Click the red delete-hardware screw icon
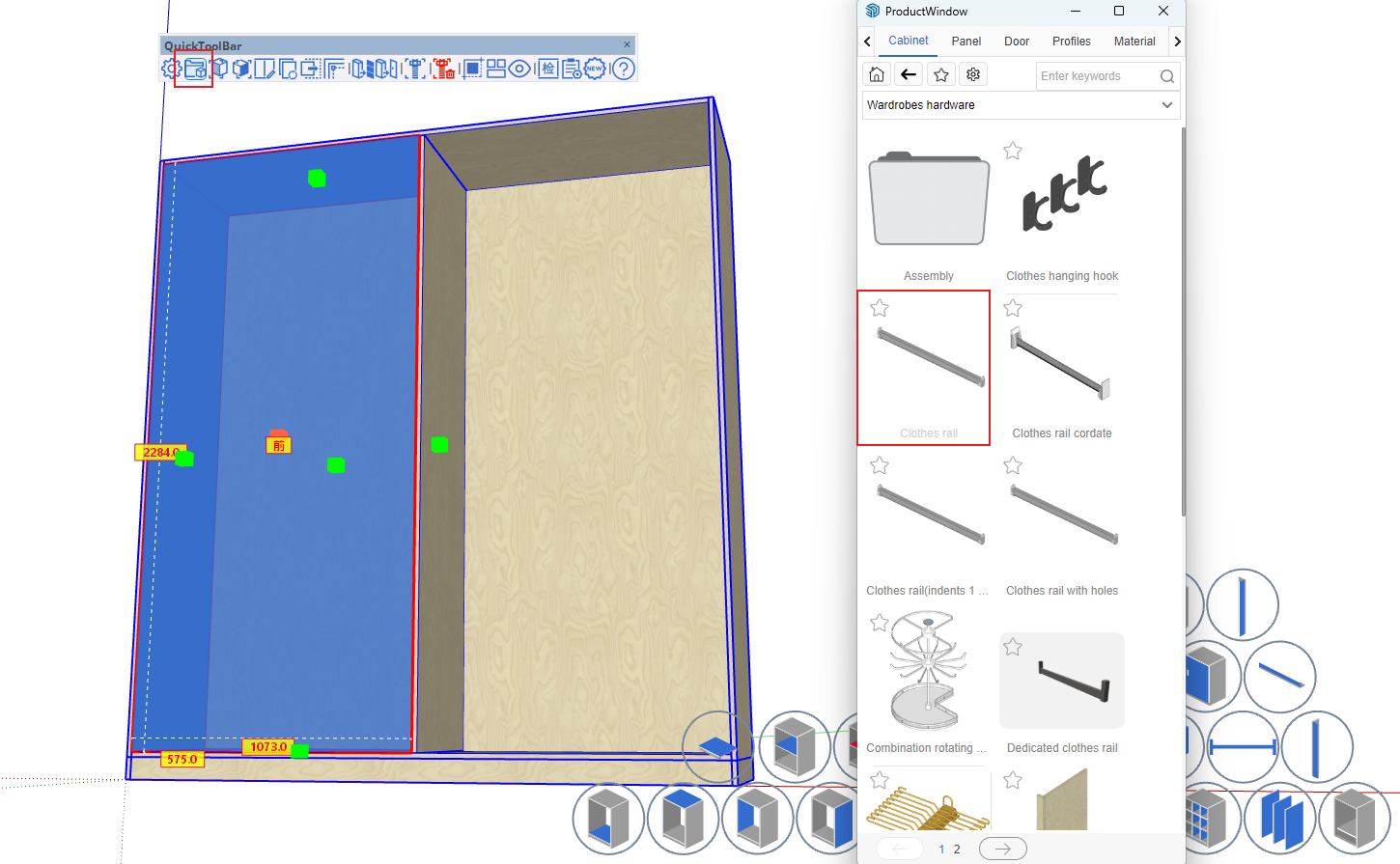This screenshot has width=1400, height=864. pyautogui.click(x=443, y=69)
